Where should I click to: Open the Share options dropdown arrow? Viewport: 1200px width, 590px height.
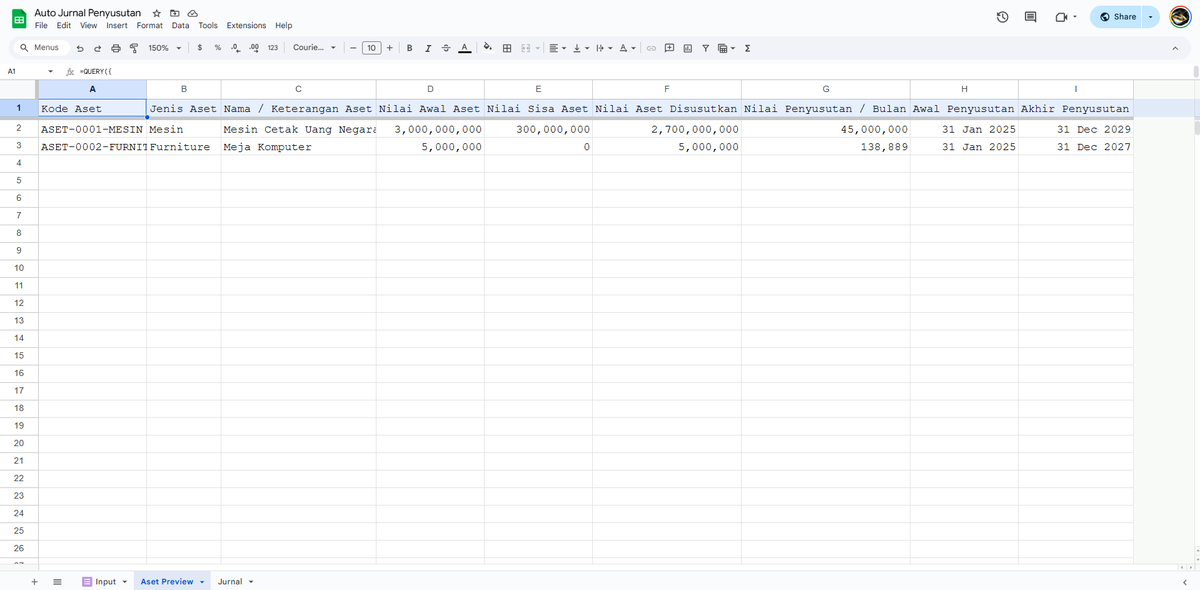coord(1150,17)
